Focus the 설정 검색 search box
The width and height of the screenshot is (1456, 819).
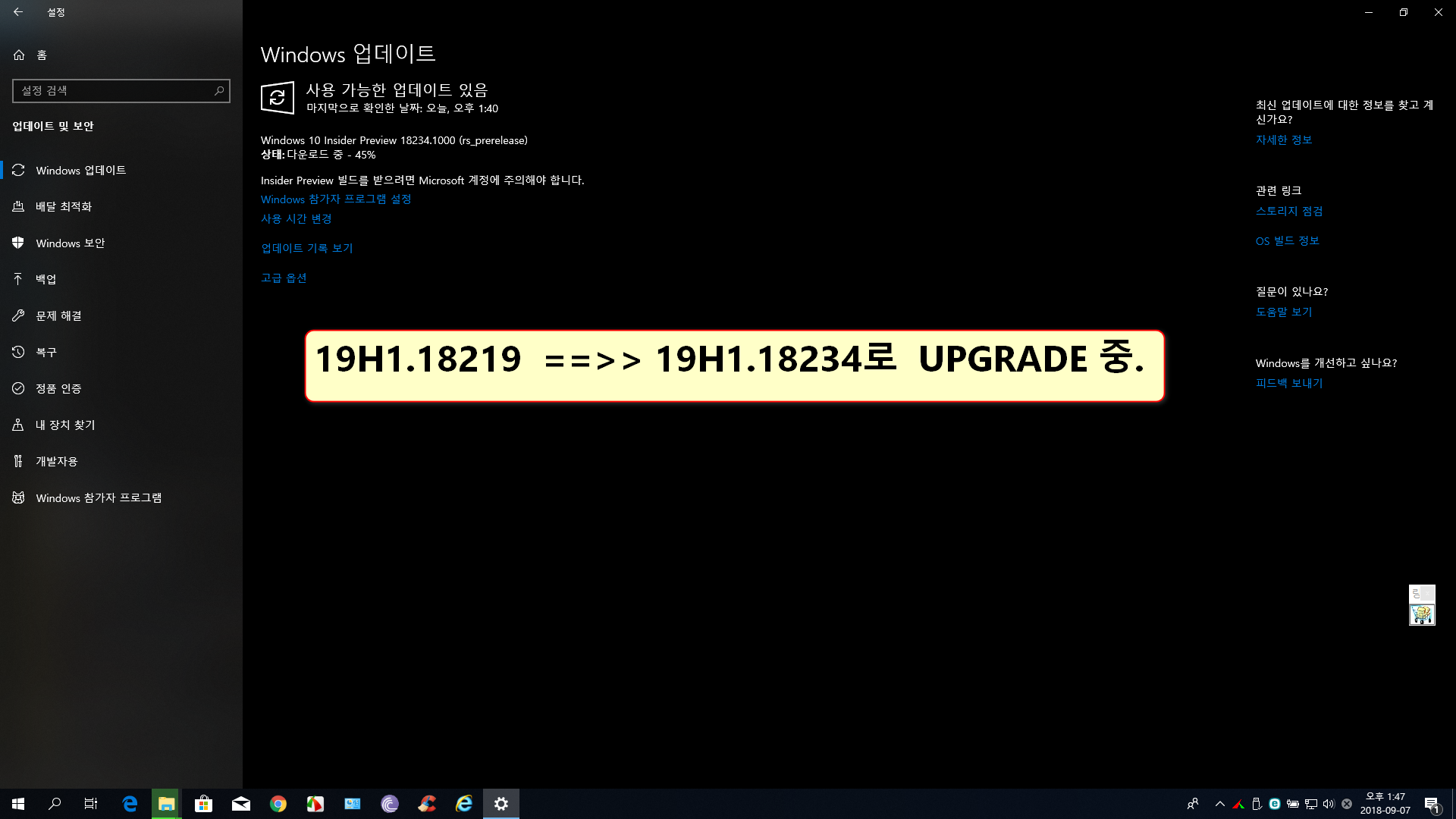(x=121, y=91)
